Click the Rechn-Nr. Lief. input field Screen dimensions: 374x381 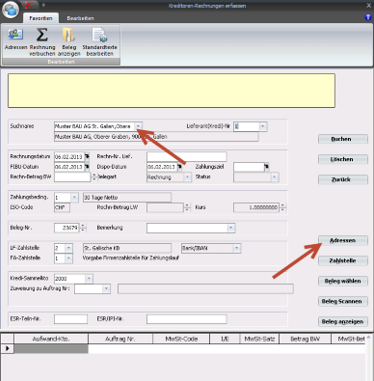point(187,156)
